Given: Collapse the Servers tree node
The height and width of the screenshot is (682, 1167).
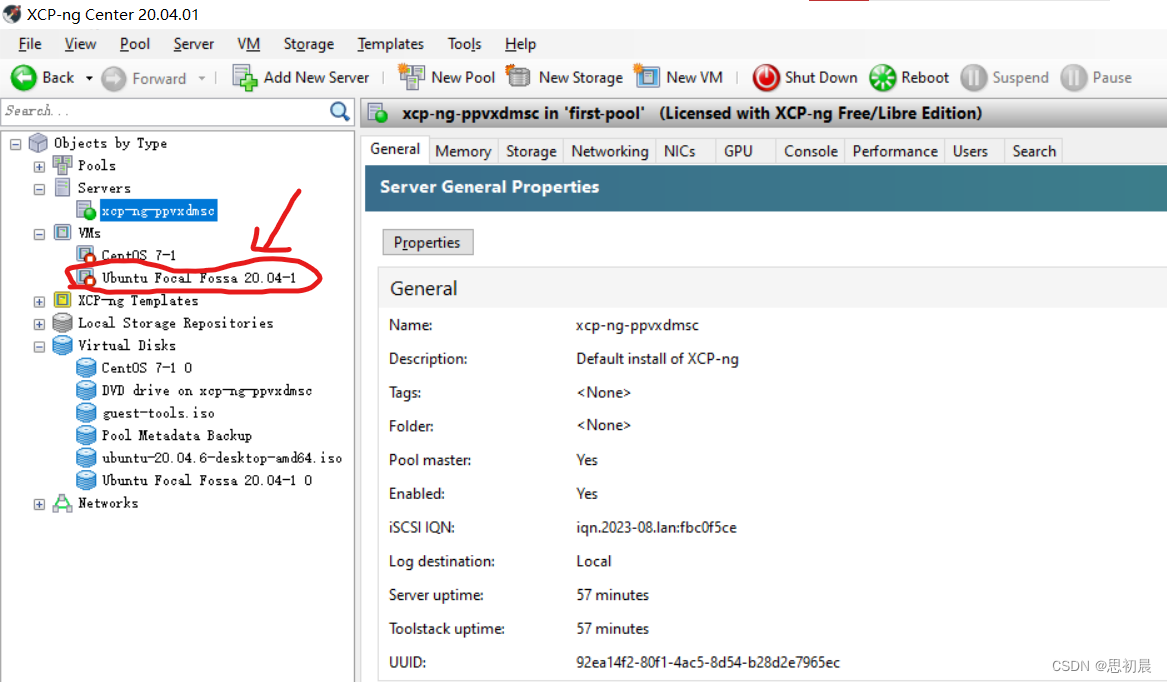Looking at the screenshot, I should (39, 189).
